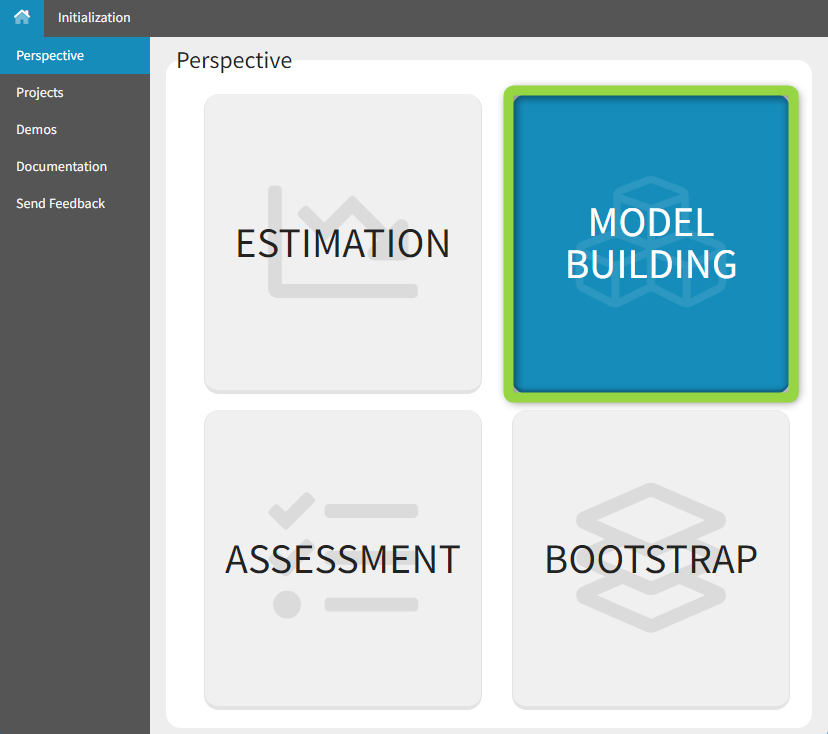Select the MODEL BUILDING text label
The height and width of the screenshot is (734, 828).
(651, 243)
